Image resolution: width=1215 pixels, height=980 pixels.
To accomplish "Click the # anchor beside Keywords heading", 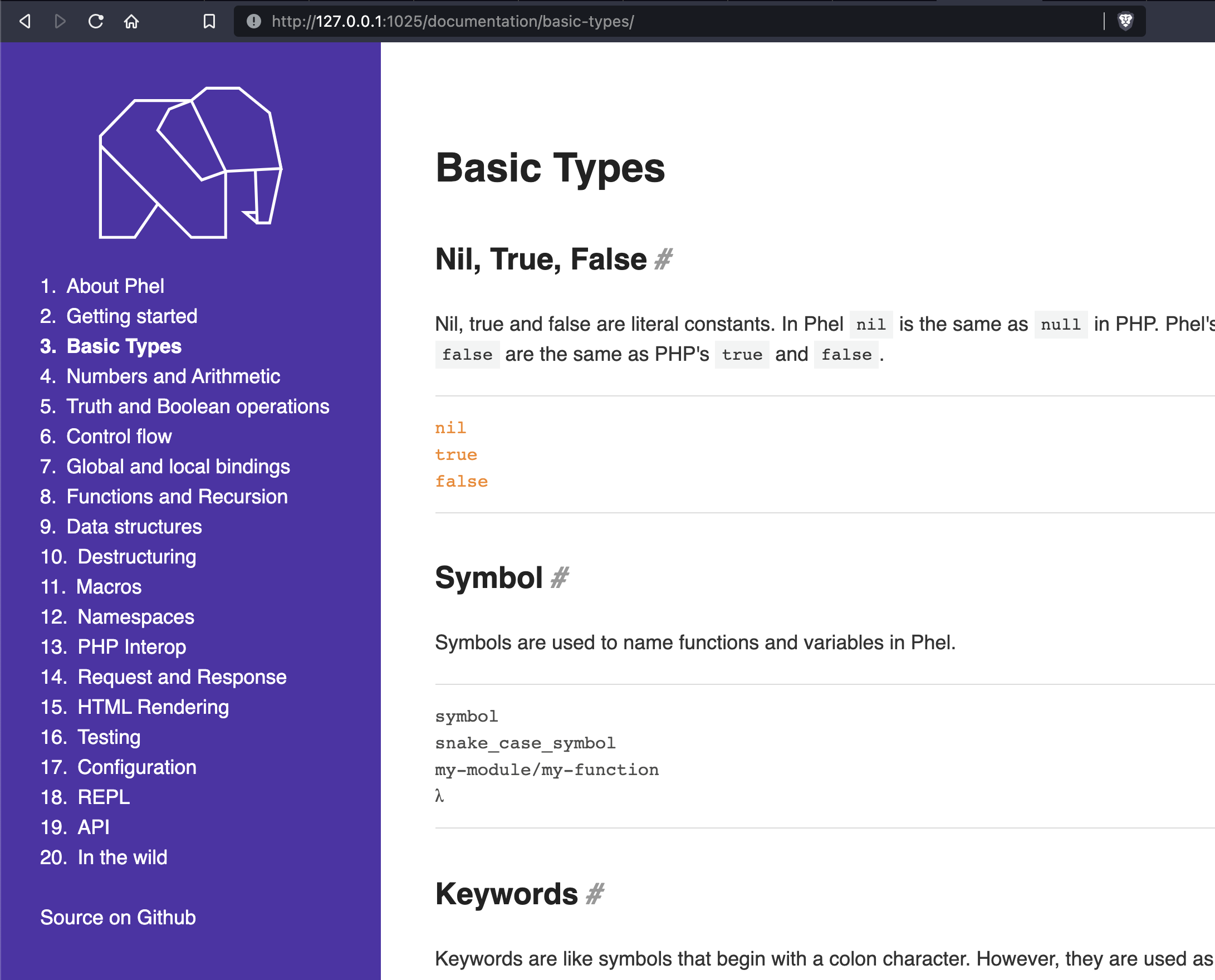I will (x=595, y=894).
